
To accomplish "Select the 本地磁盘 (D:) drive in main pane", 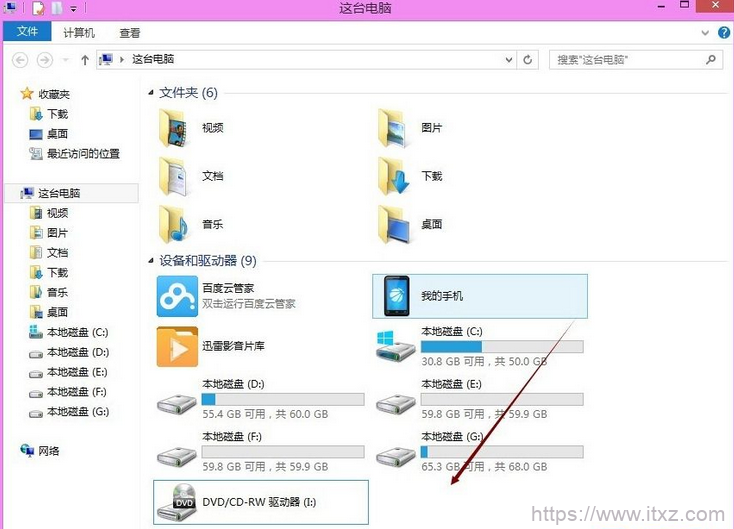I will 261,399.
